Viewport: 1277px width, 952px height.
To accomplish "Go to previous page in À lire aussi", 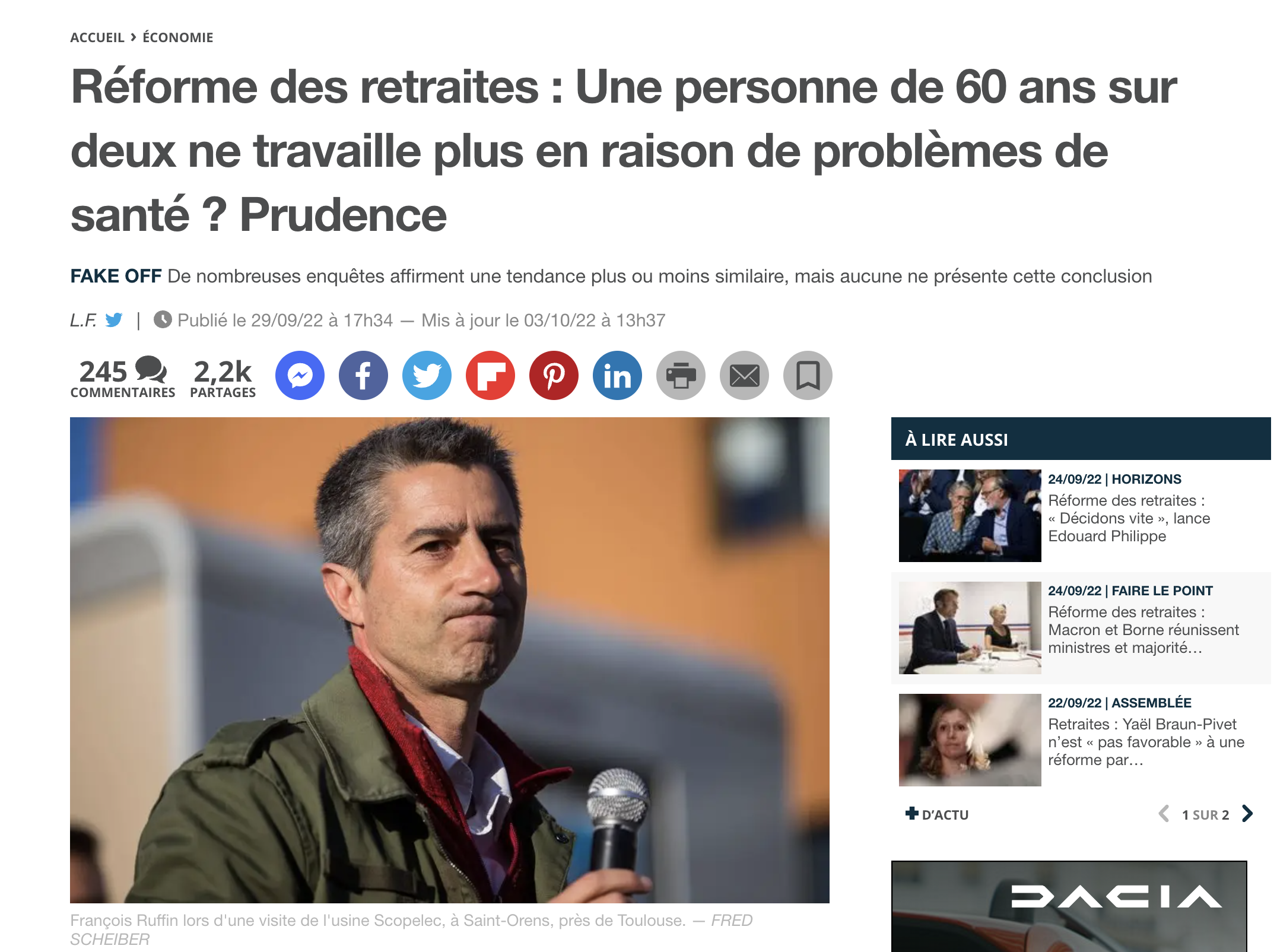I will point(1164,814).
